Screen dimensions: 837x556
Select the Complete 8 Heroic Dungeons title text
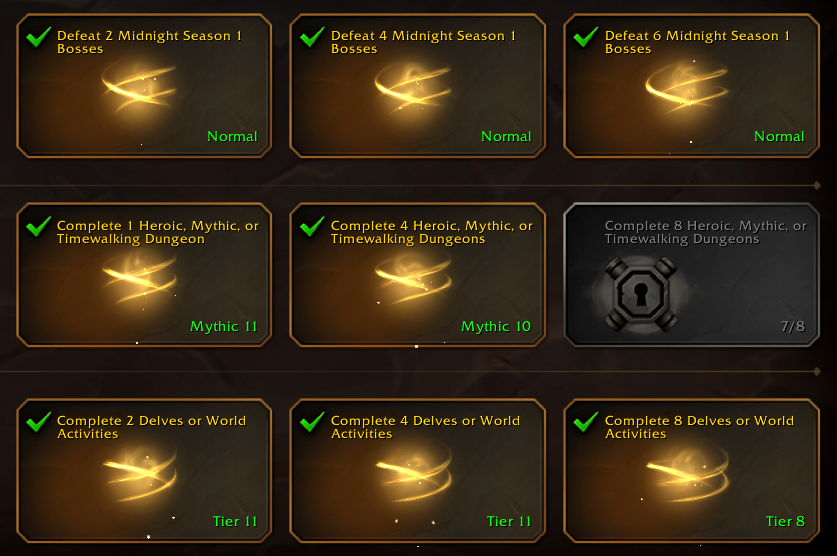coord(705,232)
